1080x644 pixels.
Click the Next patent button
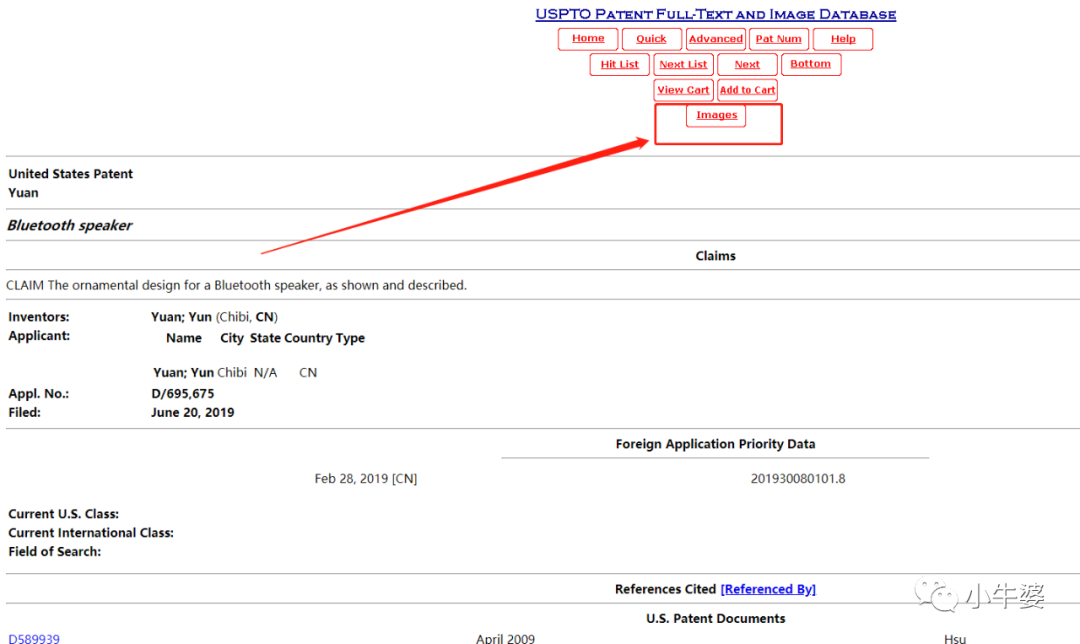[x=747, y=65]
